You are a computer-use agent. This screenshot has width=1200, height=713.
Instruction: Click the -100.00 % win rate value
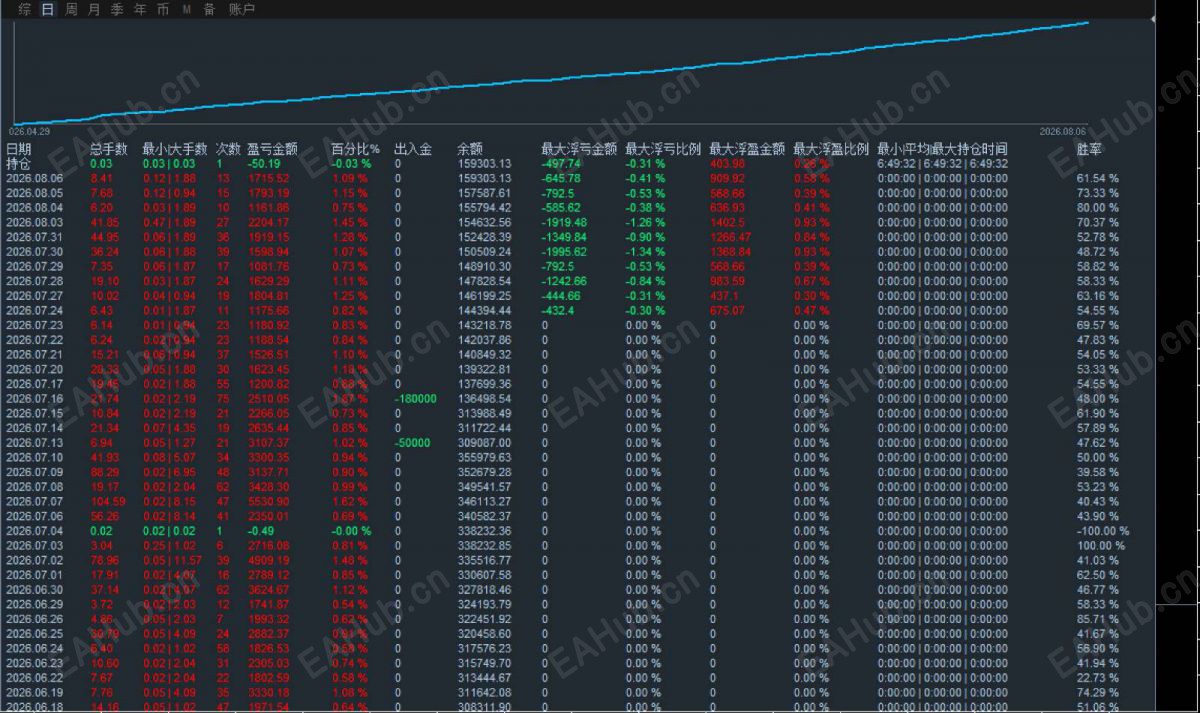click(1103, 531)
